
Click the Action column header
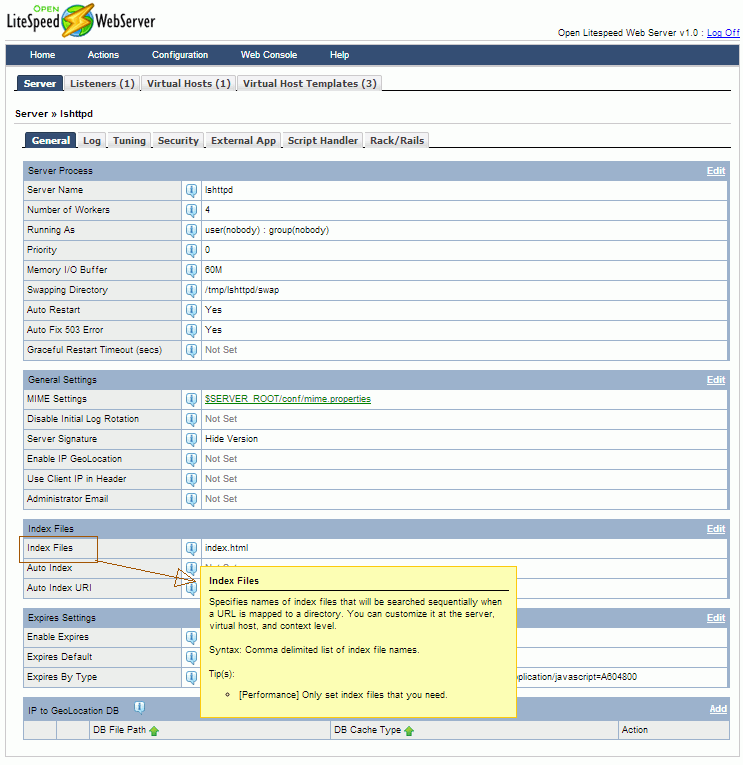[x=635, y=730]
